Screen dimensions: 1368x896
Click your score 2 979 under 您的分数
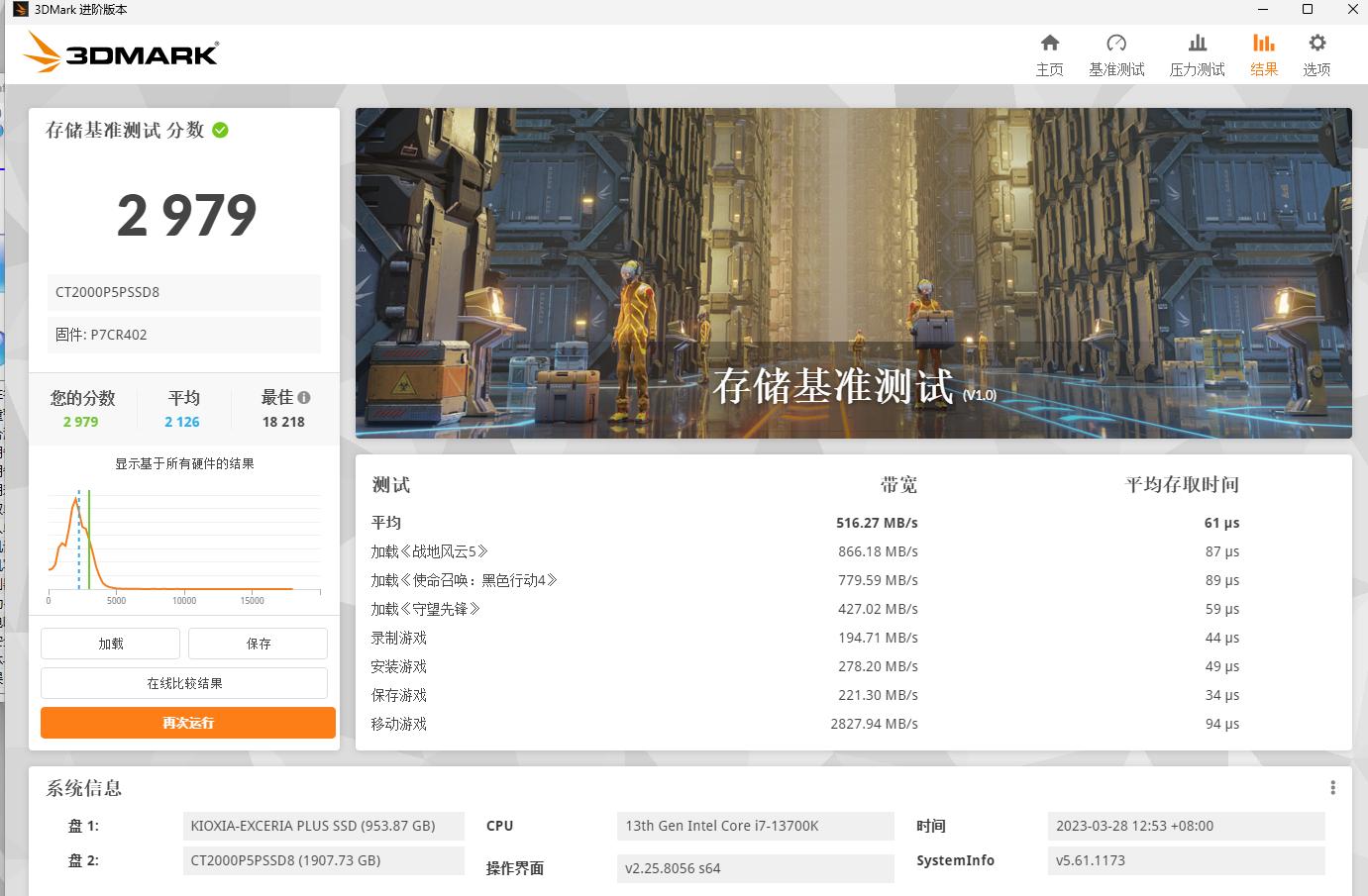80,421
